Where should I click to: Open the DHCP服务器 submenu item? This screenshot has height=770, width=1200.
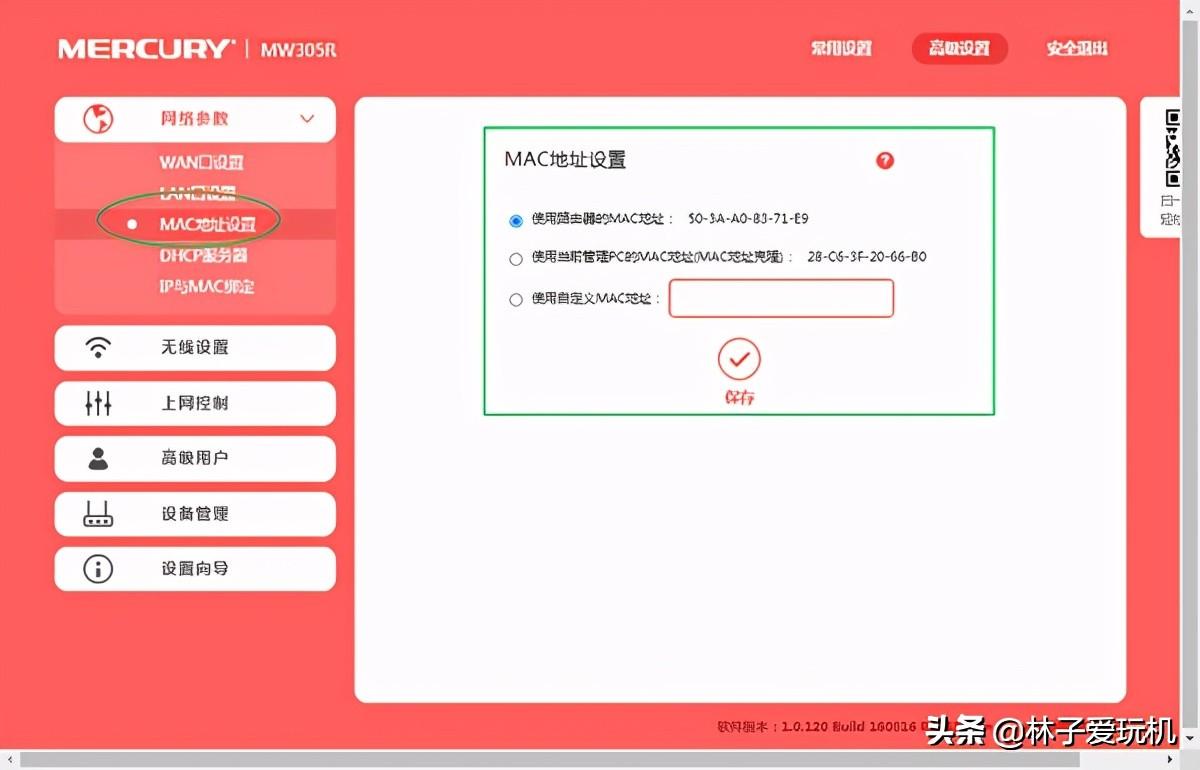click(203, 256)
